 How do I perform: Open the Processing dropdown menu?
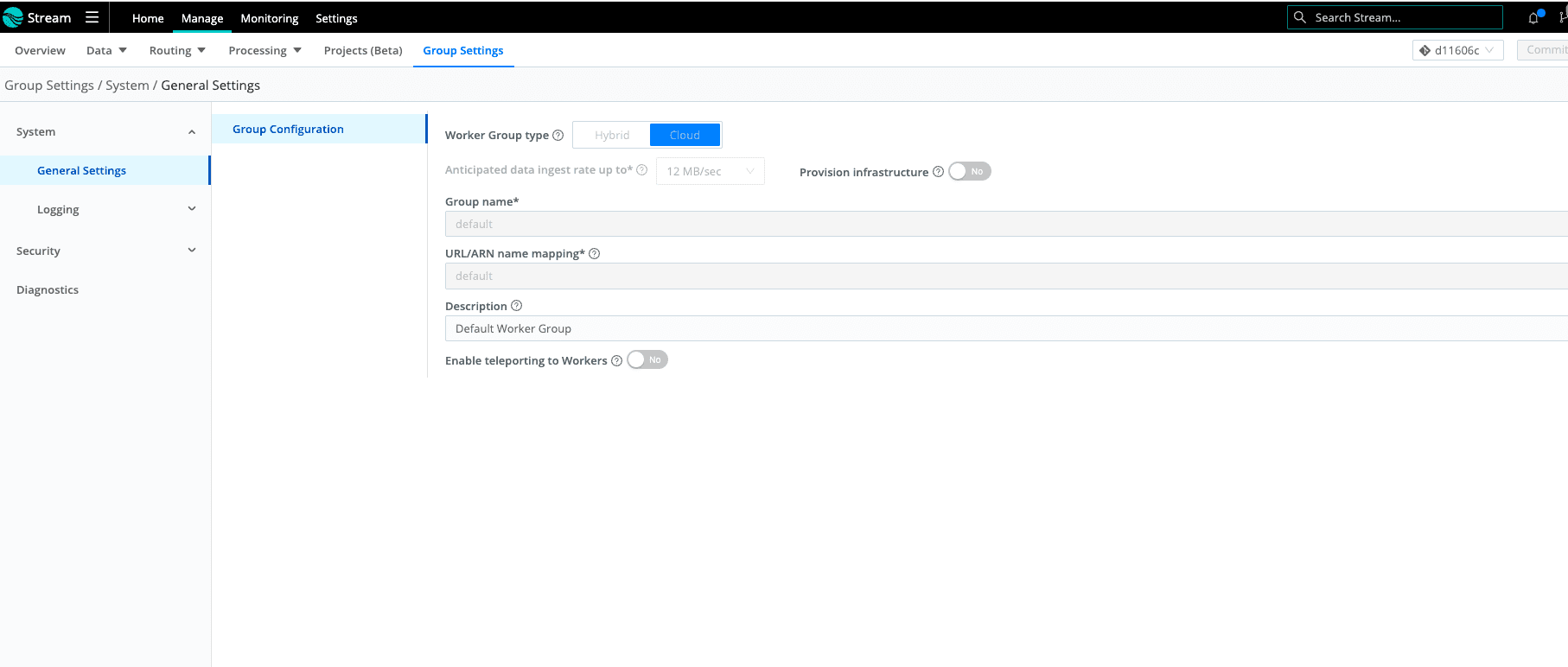coord(265,50)
